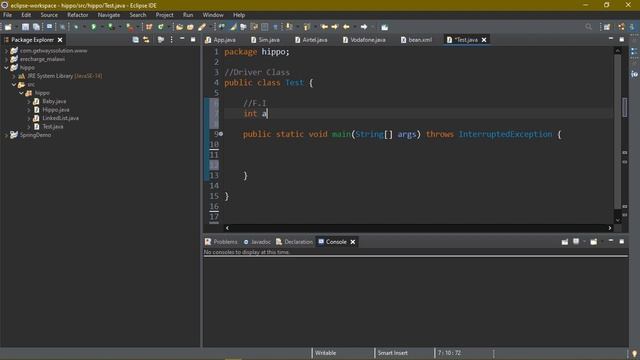Screen dimensions: 640x360
Task: Open the File menu
Action: click(7, 15)
